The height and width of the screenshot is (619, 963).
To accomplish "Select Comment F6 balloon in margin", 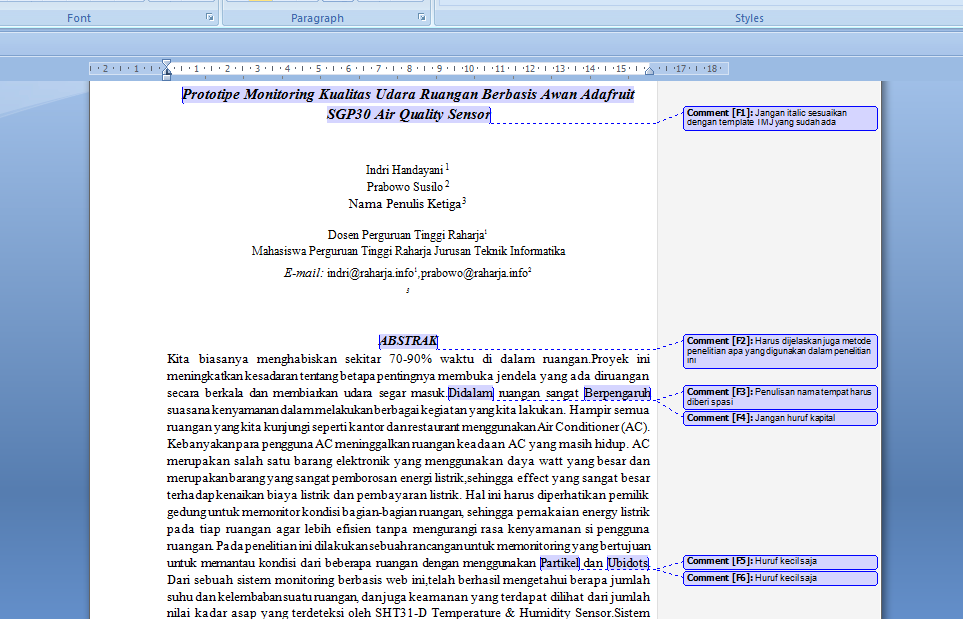I will 780,578.
